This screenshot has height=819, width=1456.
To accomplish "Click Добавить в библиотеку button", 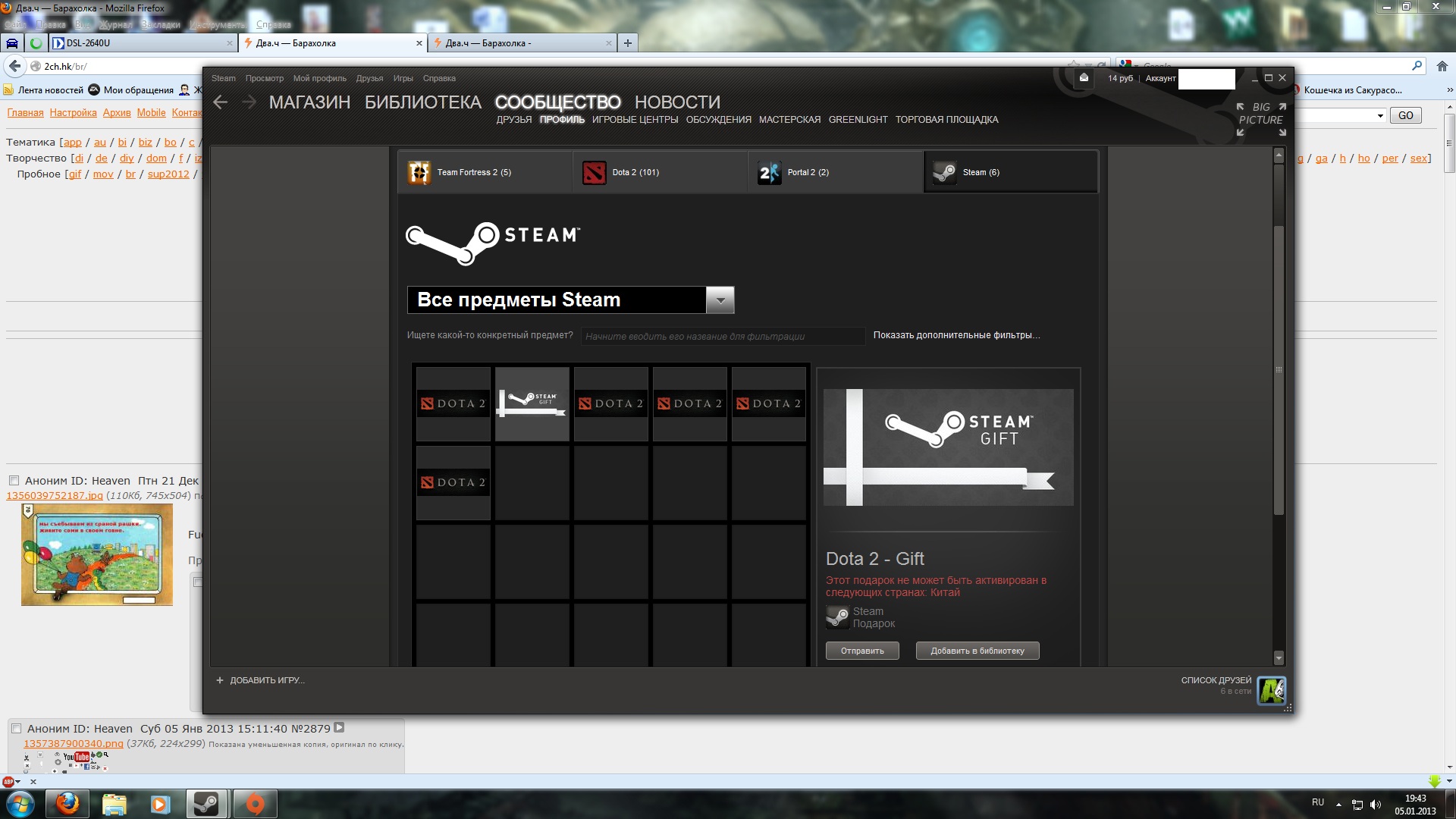I will (x=977, y=651).
